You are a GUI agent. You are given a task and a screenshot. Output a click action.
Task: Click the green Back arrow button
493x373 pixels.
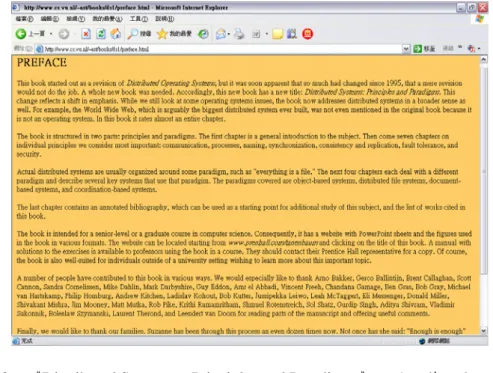pyautogui.click(x=21, y=34)
